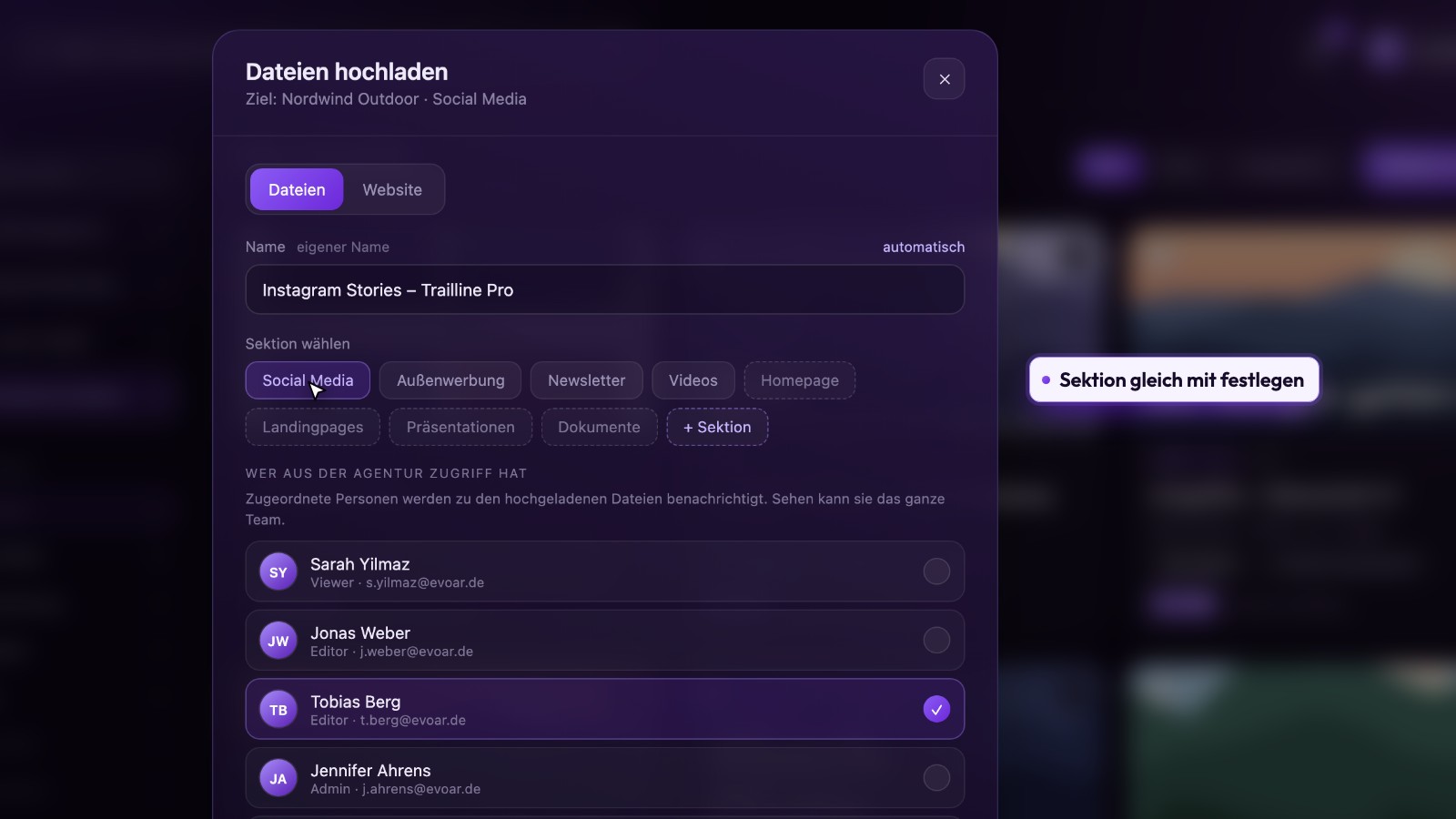
Task: Uncheck Tobias Berg access
Action: [936, 709]
